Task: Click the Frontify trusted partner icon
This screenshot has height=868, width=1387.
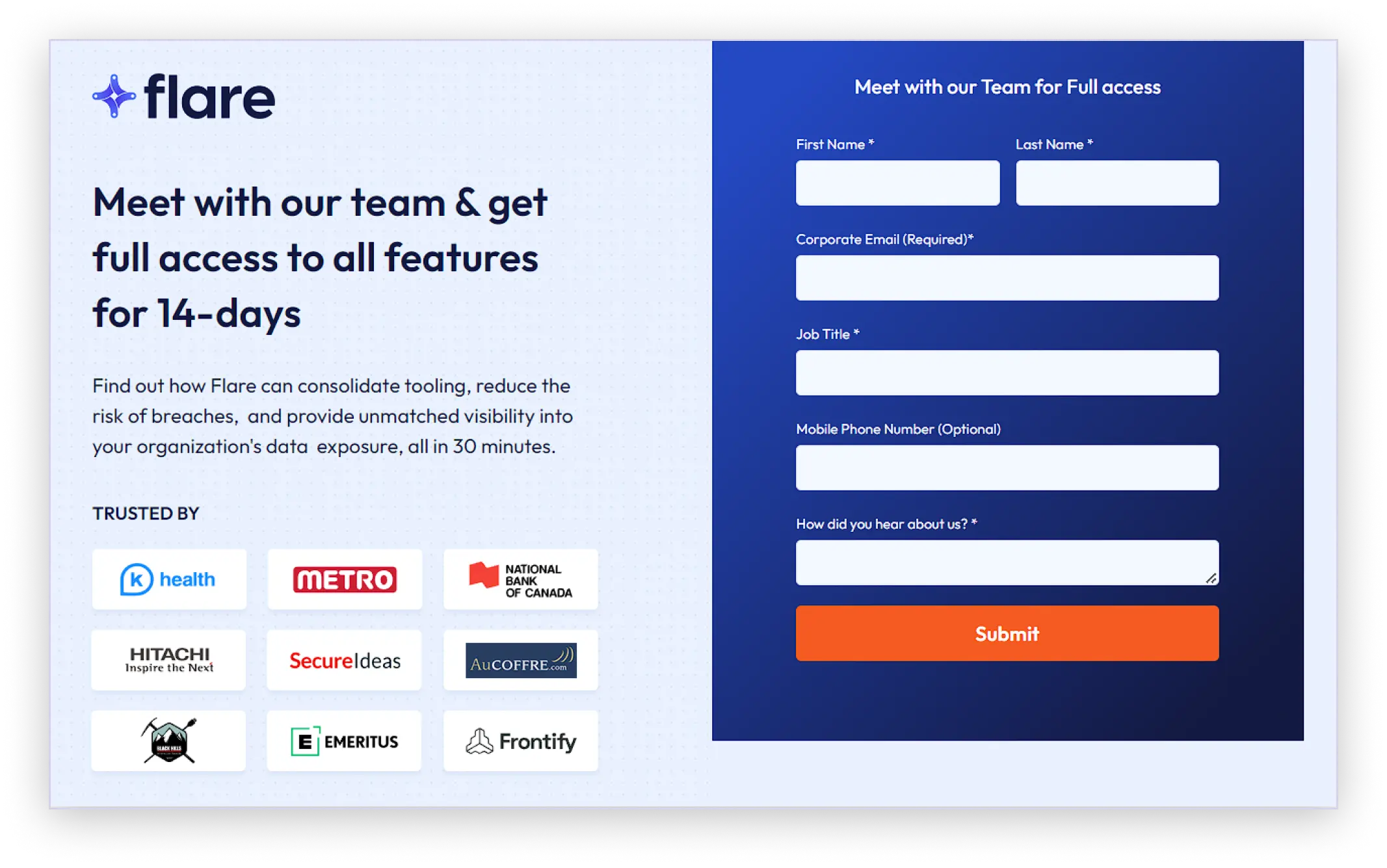Action: [520, 742]
